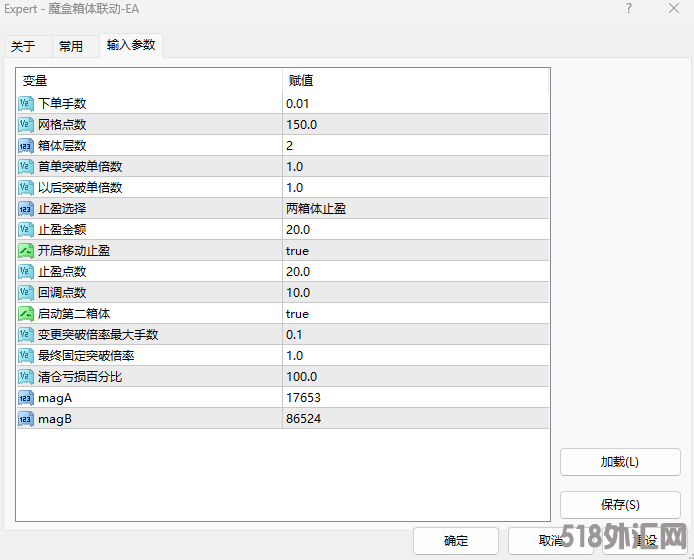Toggle the 开启移动止盈 true value

coord(416,251)
